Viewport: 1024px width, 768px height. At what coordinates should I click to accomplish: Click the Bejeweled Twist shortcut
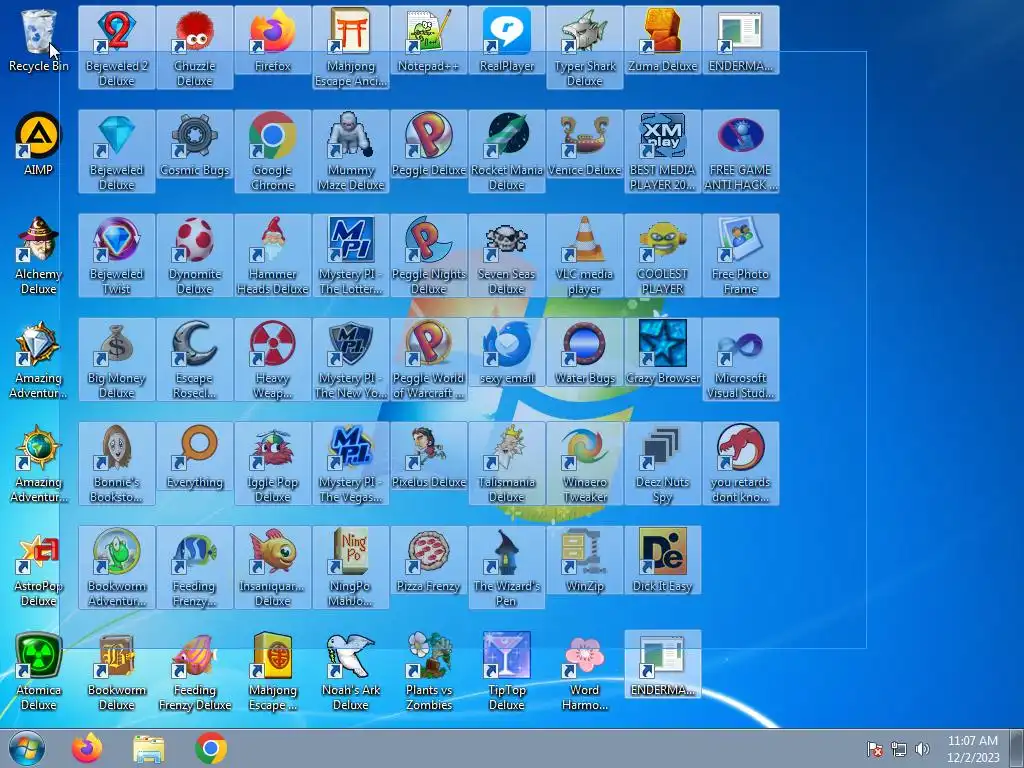pos(116,255)
